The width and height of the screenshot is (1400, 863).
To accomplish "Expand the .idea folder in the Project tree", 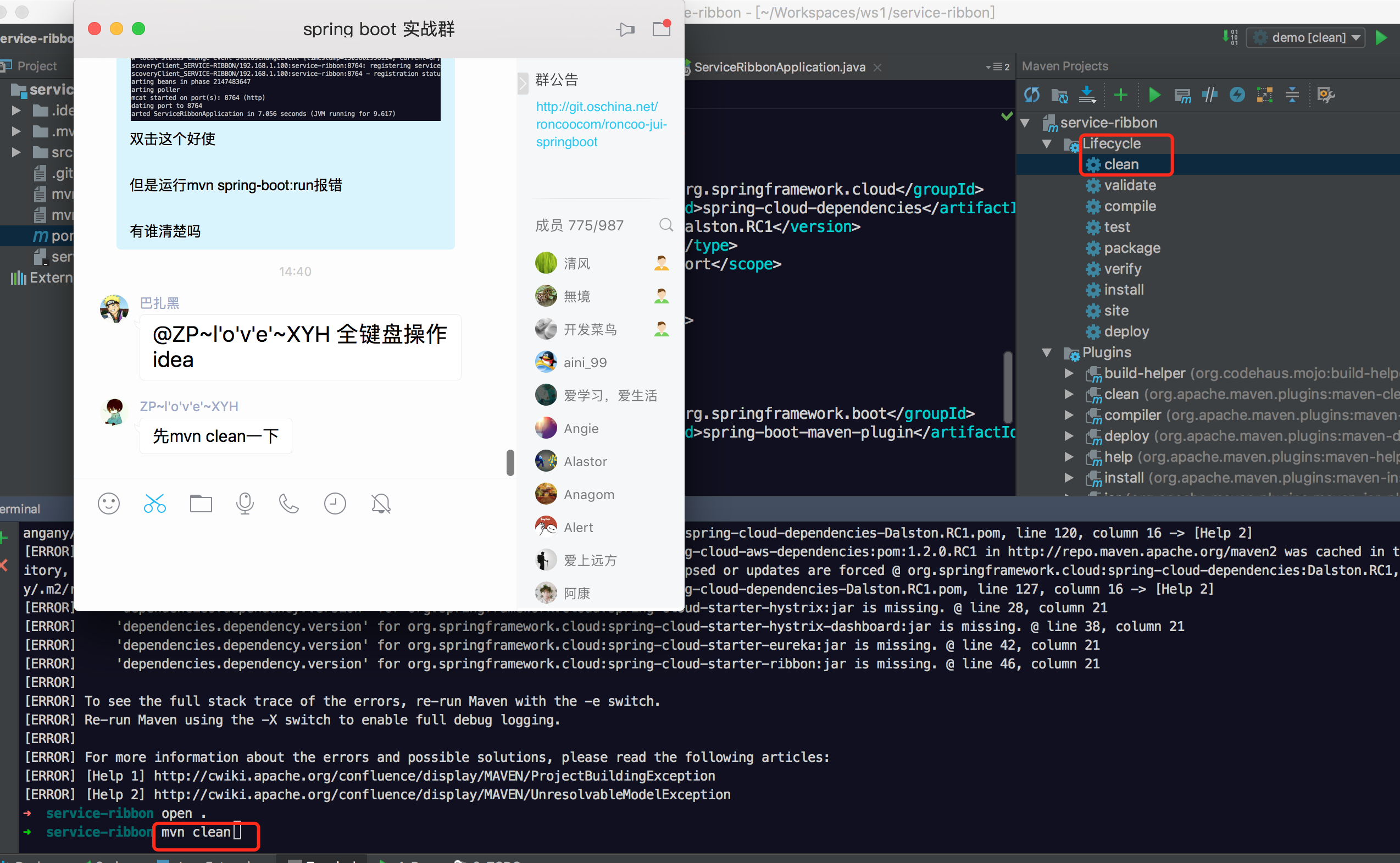I will point(16,110).
